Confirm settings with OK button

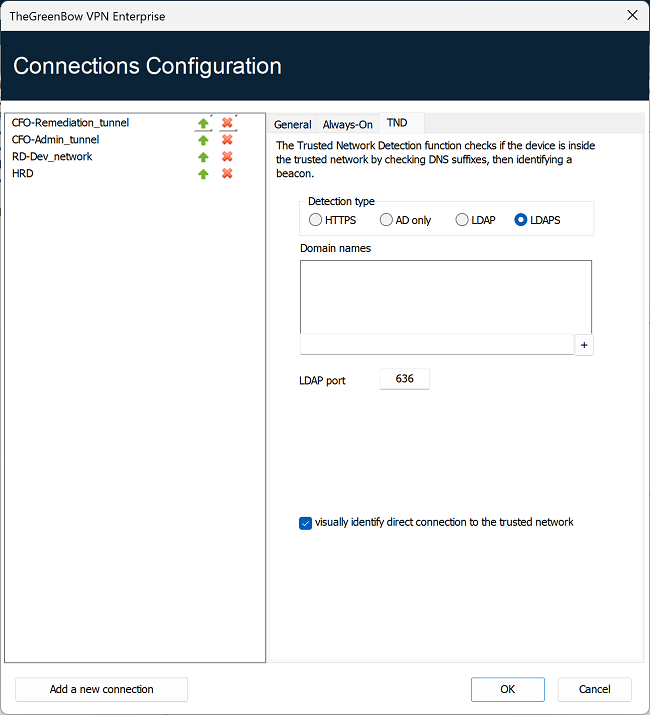508,689
